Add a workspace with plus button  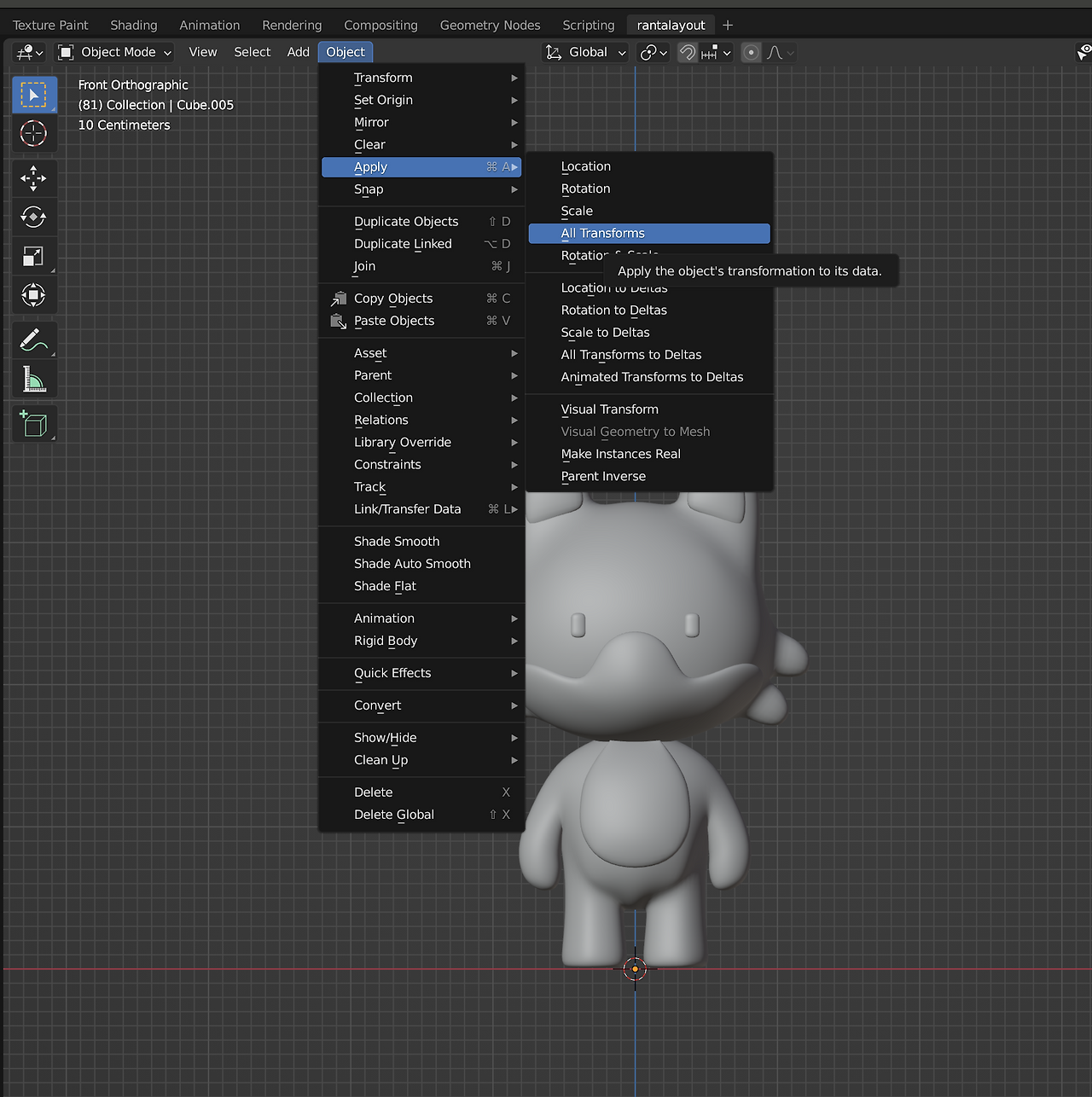tap(728, 26)
